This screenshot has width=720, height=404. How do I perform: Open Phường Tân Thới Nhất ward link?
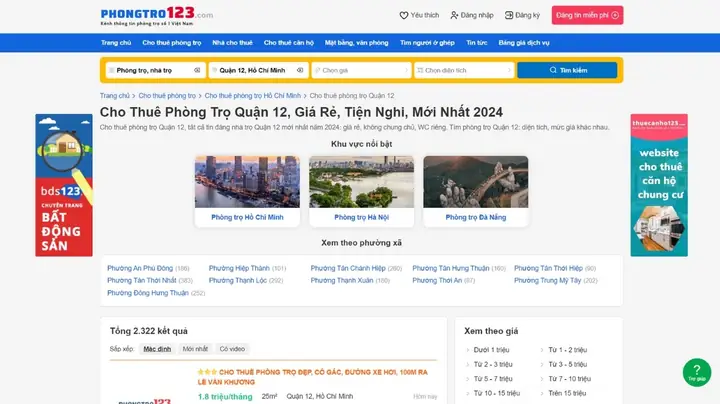(x=142, y=281)
